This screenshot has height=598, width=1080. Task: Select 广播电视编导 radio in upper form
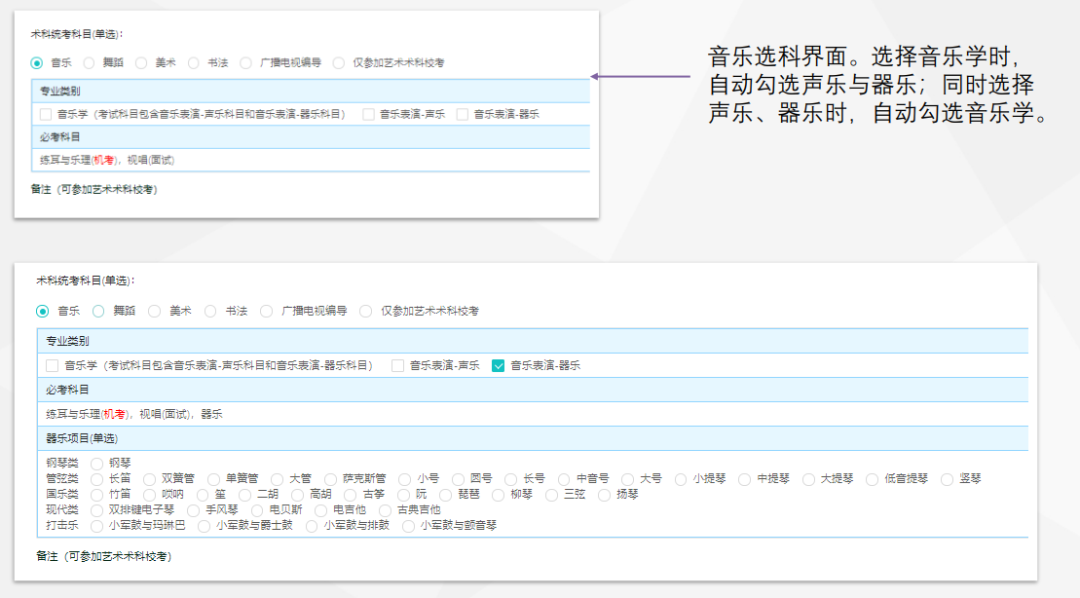246,63
